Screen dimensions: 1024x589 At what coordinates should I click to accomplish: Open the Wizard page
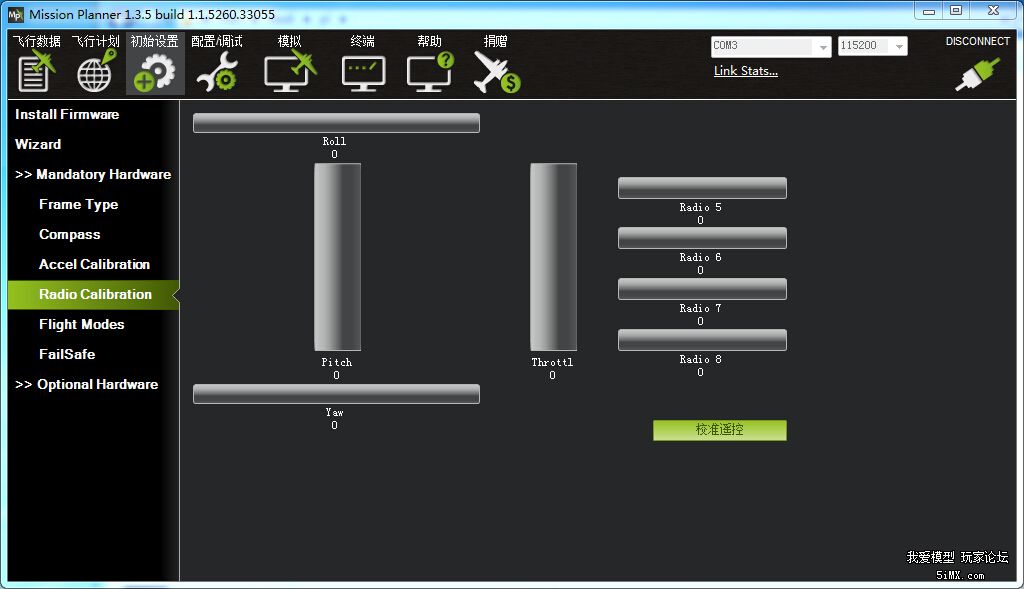38,144
